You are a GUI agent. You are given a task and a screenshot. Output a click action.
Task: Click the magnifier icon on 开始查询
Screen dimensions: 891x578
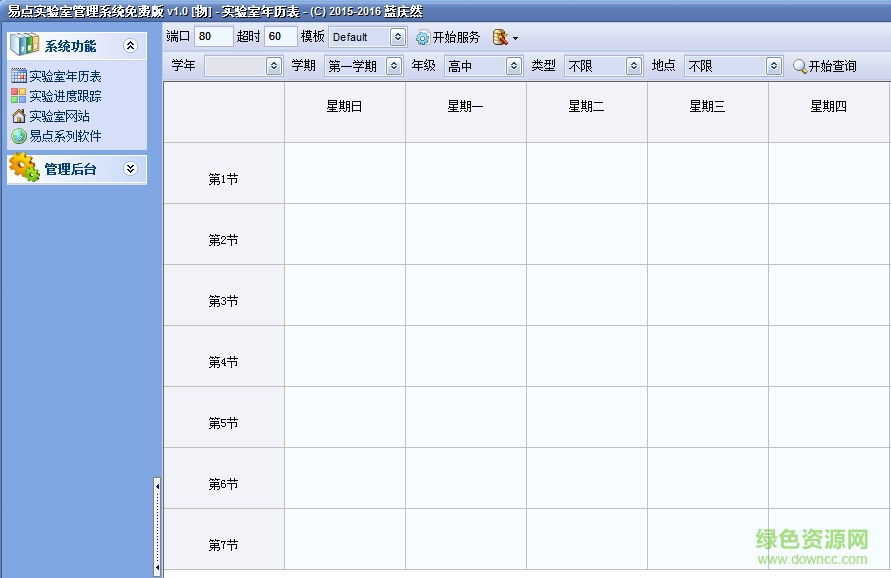pos(799,66)
